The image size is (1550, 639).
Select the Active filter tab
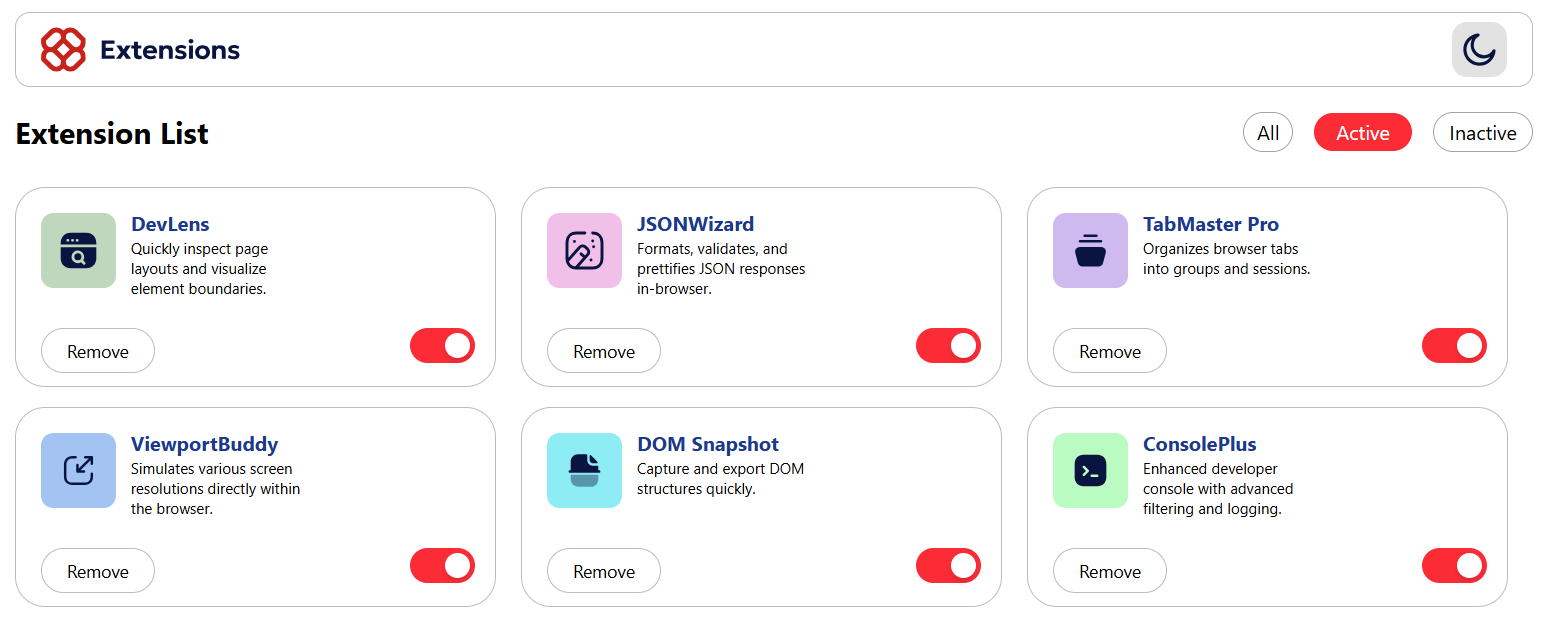click(1362, 133)
